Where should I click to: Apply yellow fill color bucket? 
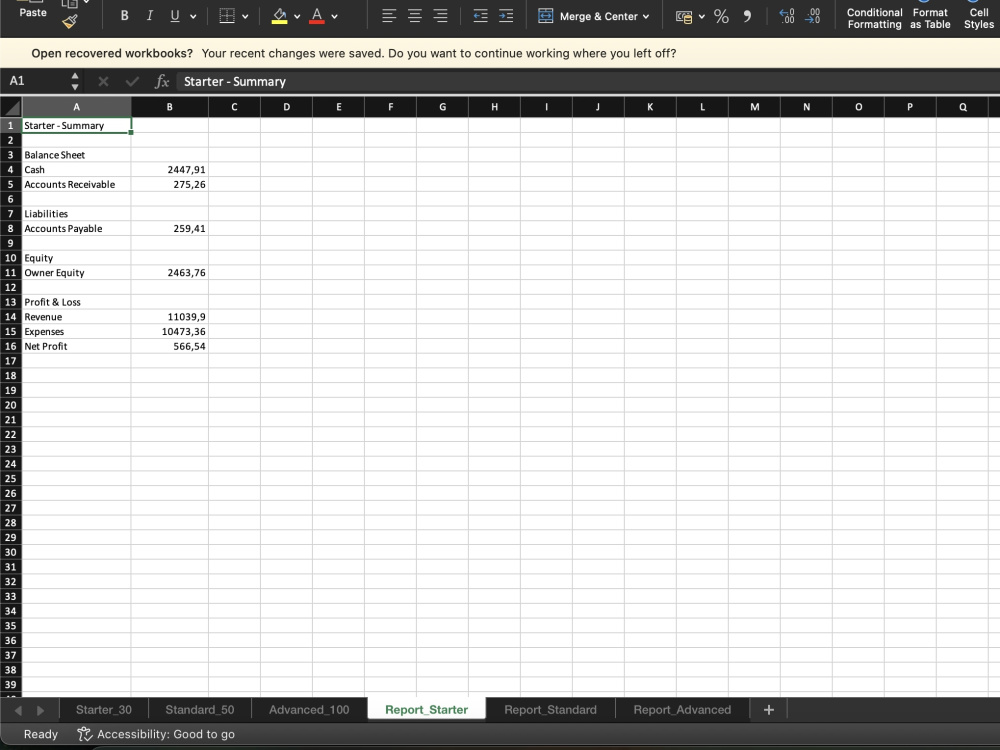pyautogui.click(x=279, y=16)
